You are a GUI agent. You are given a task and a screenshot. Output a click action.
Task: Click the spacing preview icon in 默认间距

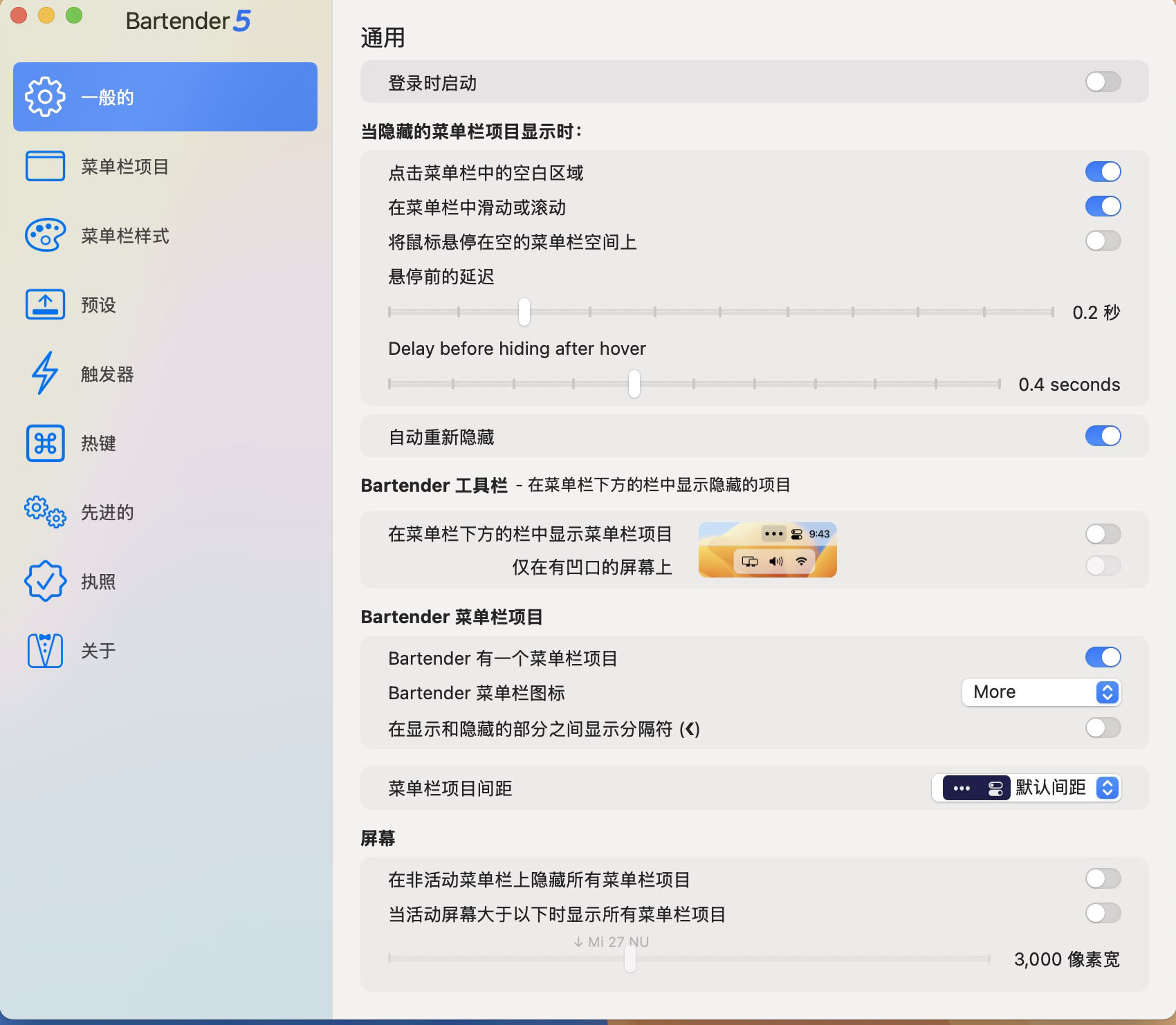(977, 788)
